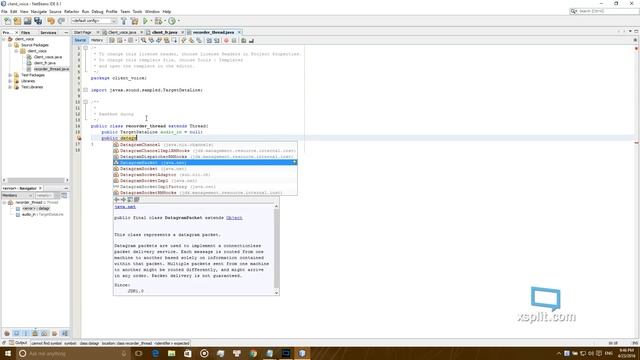
Task: Click the Redo toolbar icon
Action: 61,21
